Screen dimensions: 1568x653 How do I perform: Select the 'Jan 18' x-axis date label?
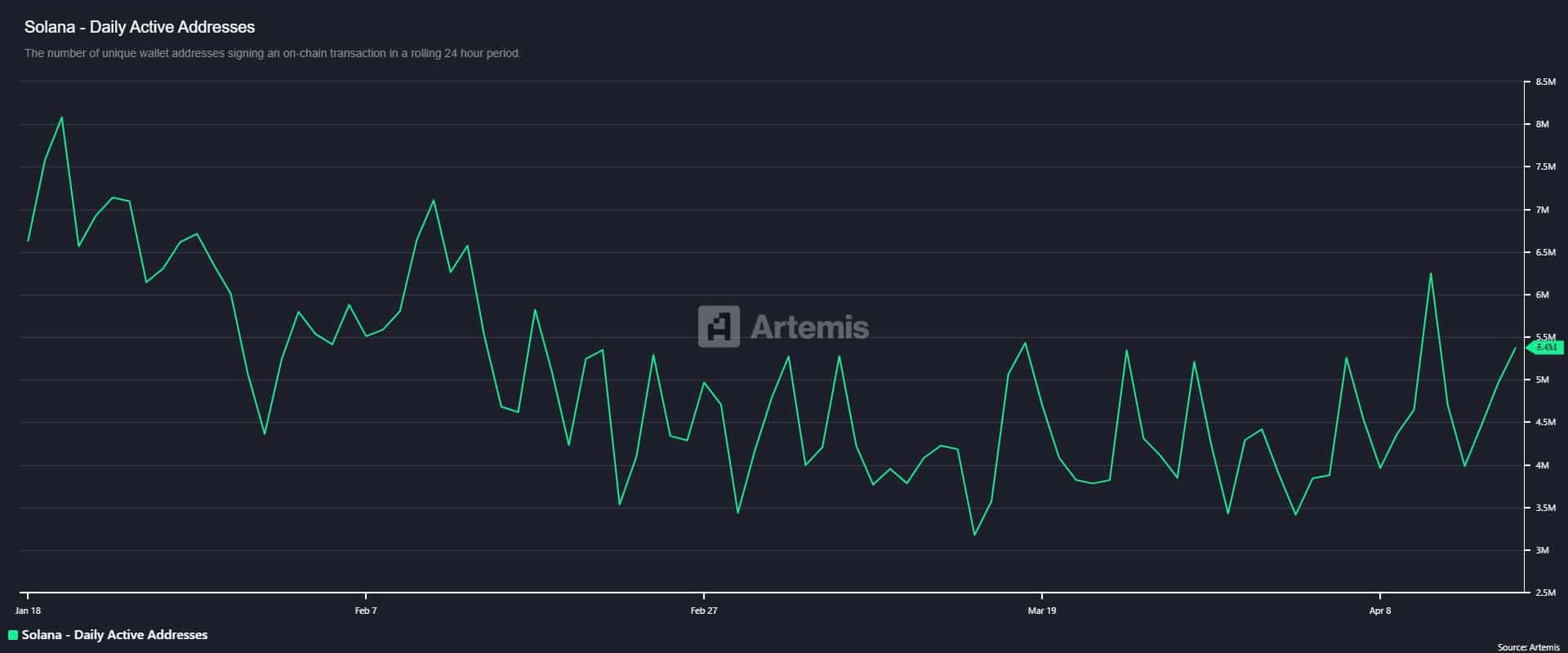tap(28, 611)
